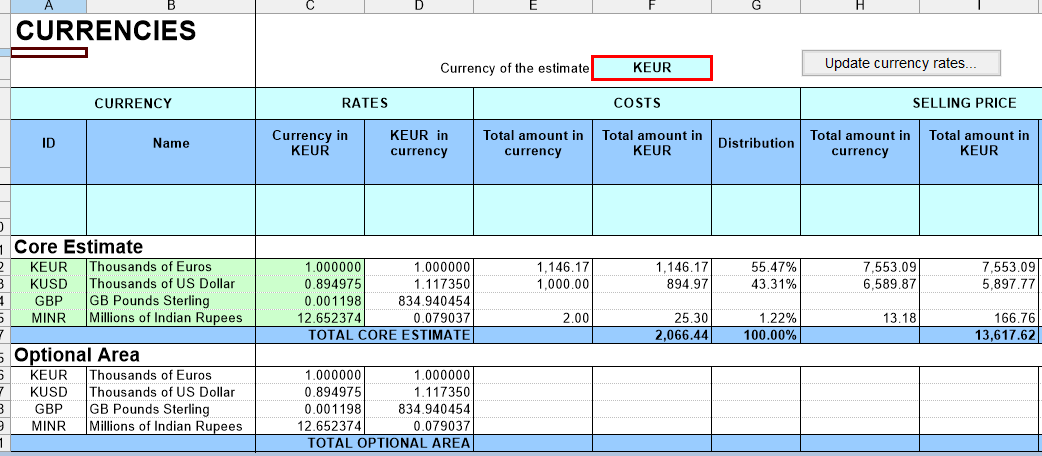Click the small empty box below CURRENCIES title

pos(49,53)
